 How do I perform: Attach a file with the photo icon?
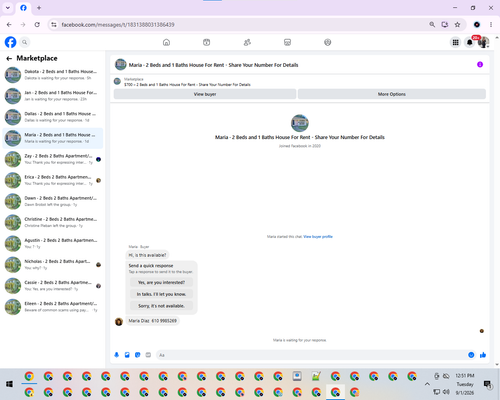coord(127,355)
